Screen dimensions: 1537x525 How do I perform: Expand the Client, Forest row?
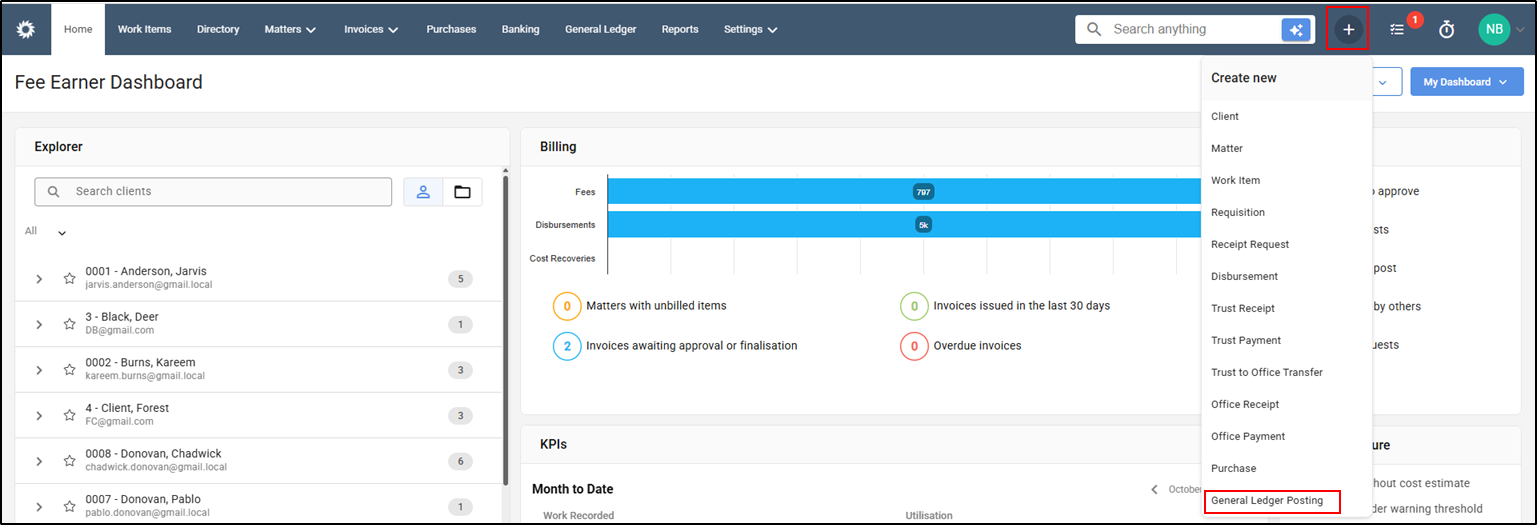pos(39,416)
